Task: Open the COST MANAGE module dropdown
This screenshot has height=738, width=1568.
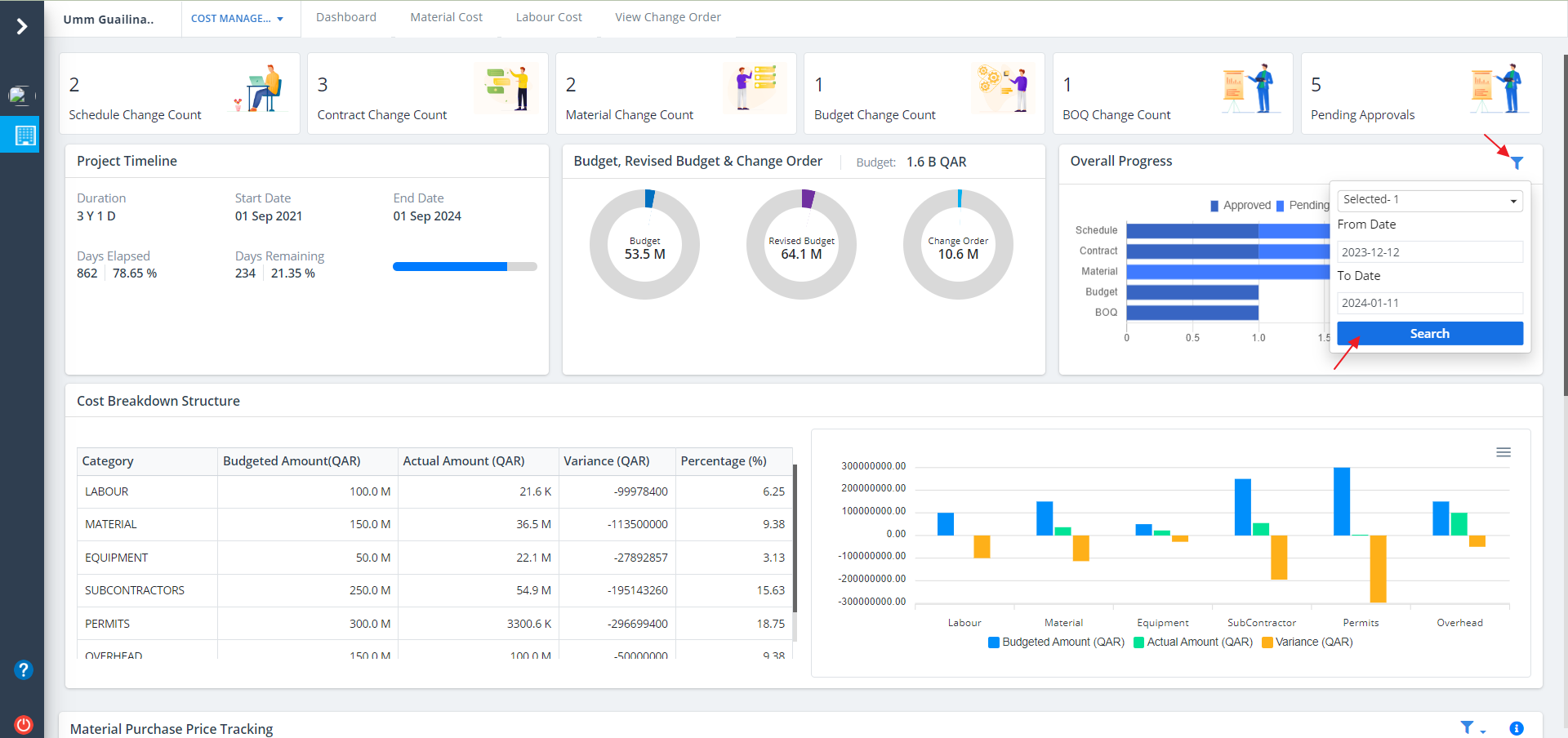Action: (237, 19)
